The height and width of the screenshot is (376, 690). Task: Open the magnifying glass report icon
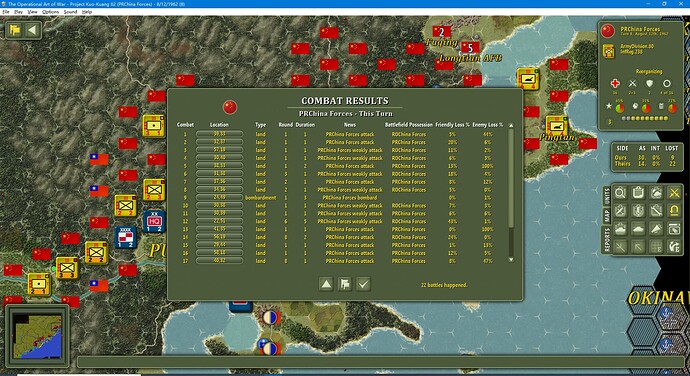point(620,193)
